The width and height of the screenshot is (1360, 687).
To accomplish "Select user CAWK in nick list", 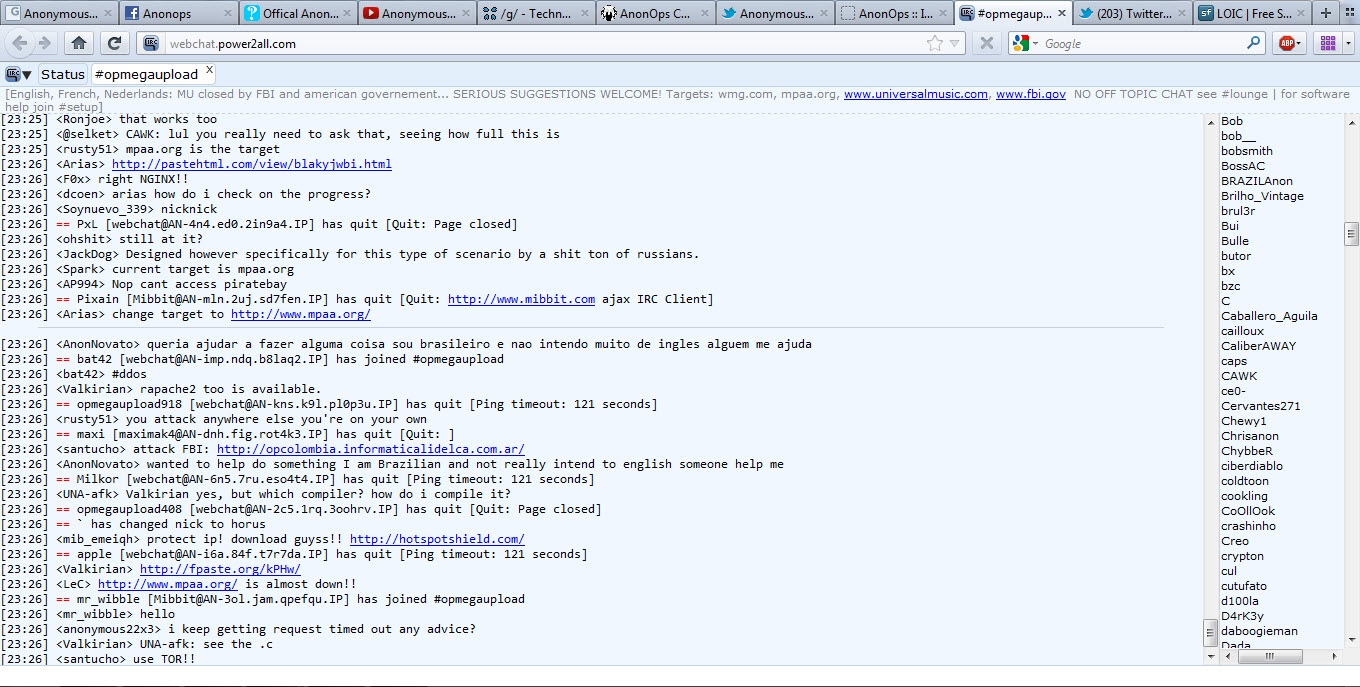I will pos(1239,376).
